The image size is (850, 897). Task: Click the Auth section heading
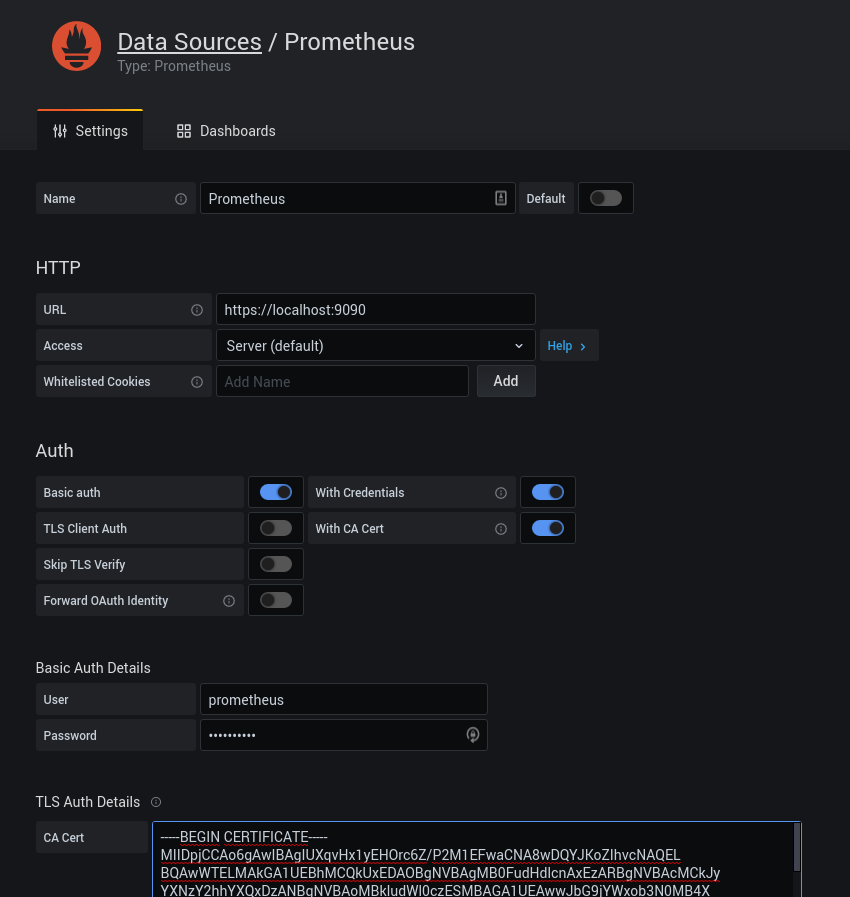[54, 451]
